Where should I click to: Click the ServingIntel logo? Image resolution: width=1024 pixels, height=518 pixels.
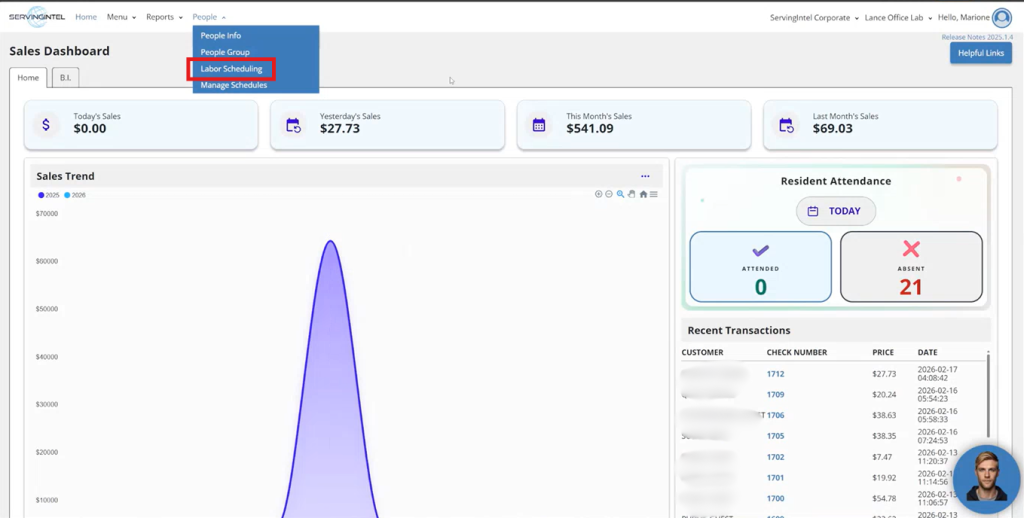[x=36, y=17]
